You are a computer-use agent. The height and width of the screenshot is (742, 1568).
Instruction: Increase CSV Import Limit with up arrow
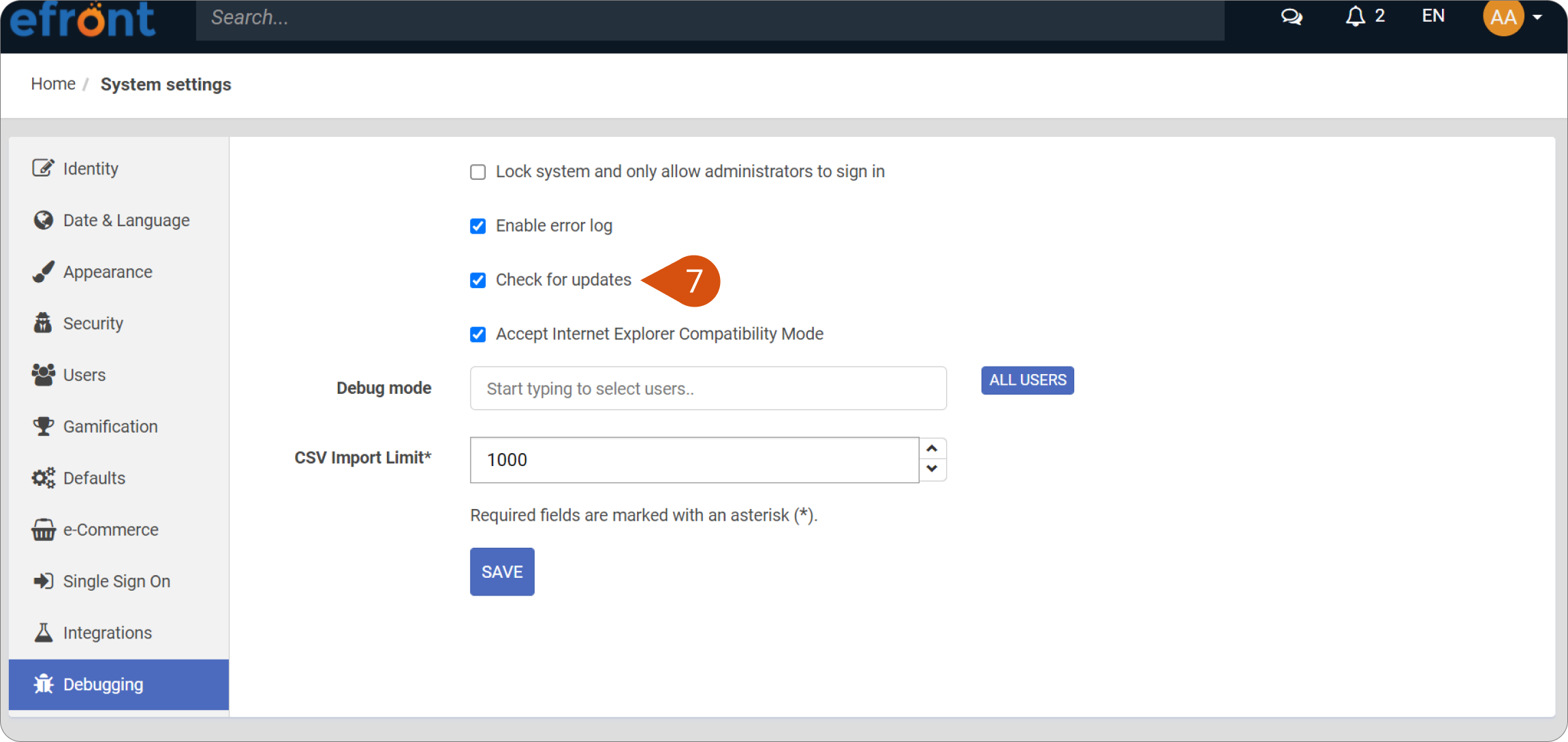[932, 448]
